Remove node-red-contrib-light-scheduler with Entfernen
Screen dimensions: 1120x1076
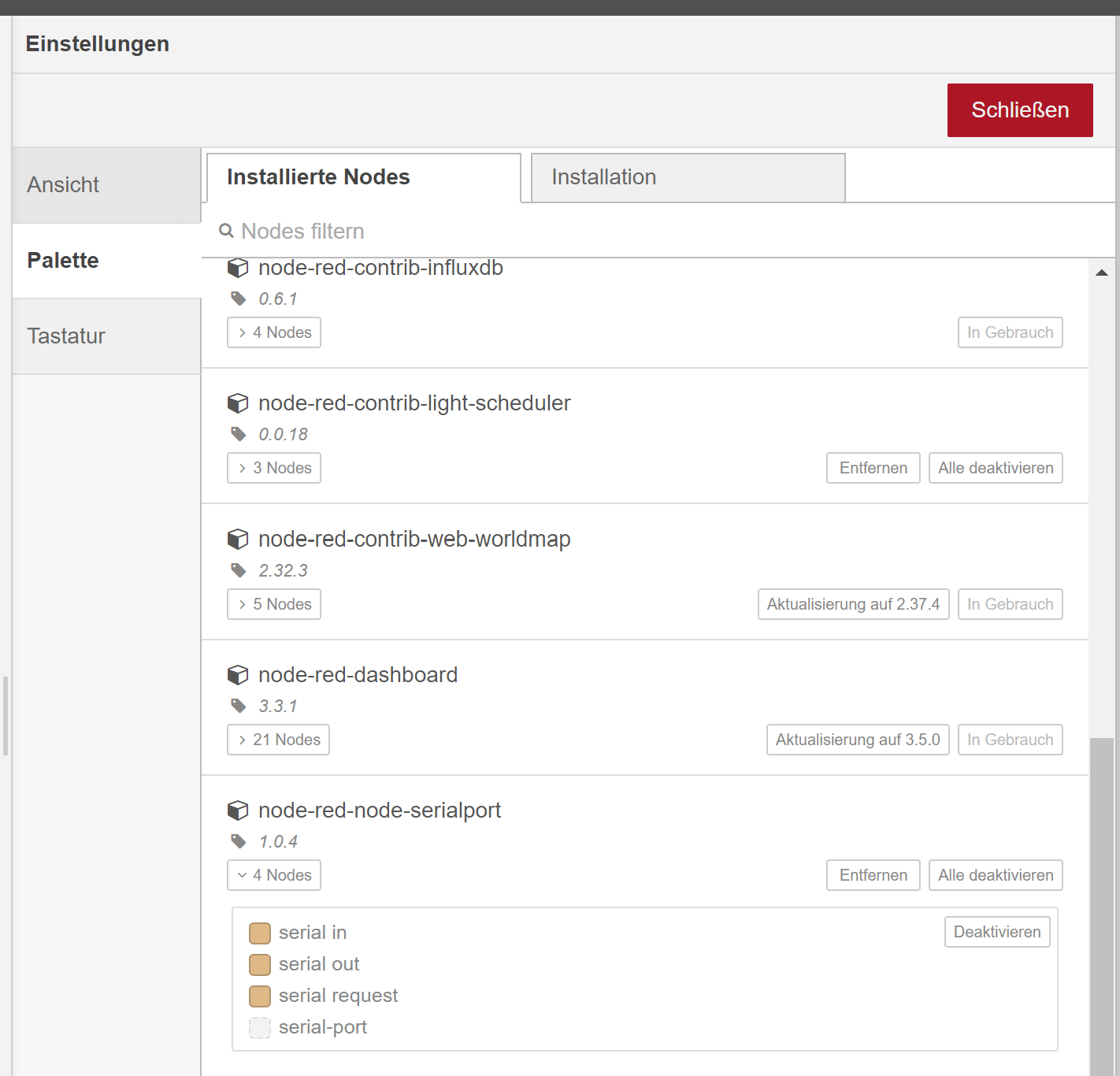(873, 468)
